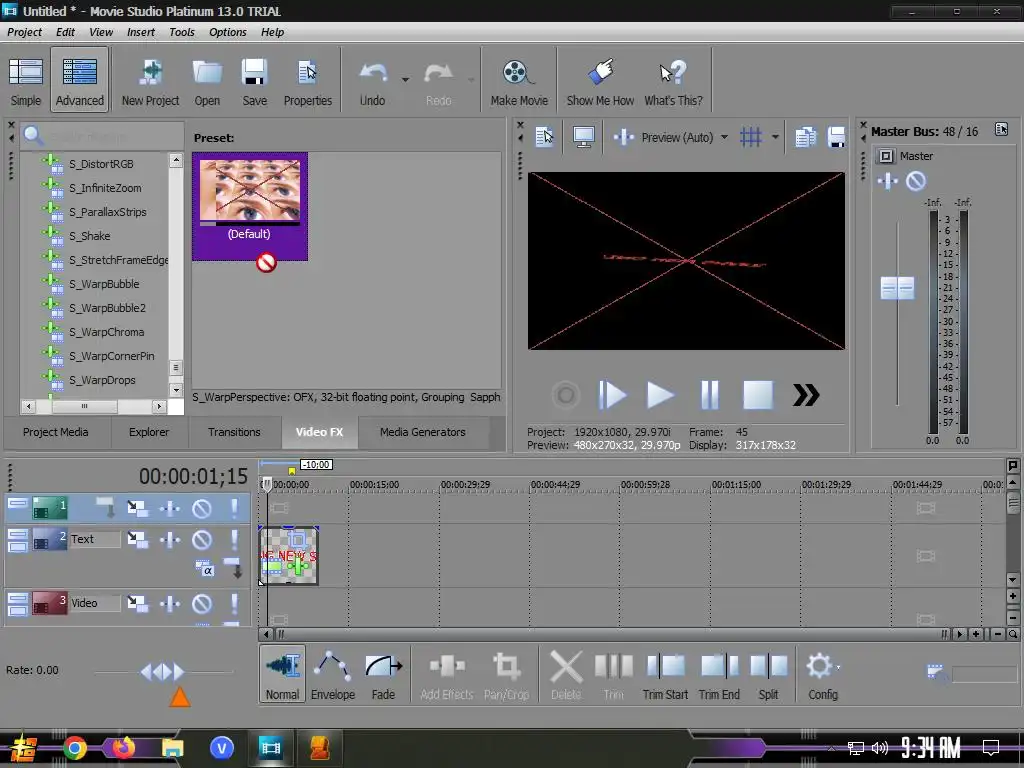Open Show Me How tutorials
The width and height of the screenshot is (1024, 768).
[600, 82]
